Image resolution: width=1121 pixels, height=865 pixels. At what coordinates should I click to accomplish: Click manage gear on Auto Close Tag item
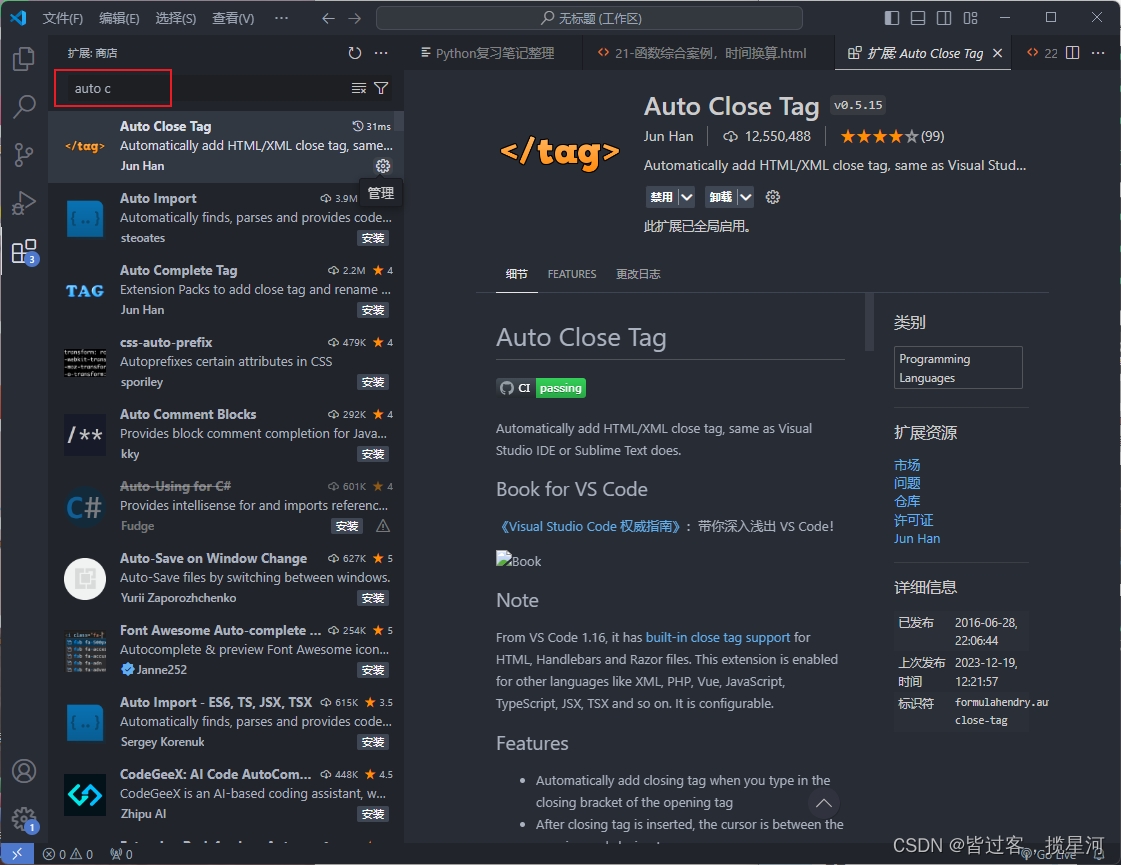click(383, 166)
